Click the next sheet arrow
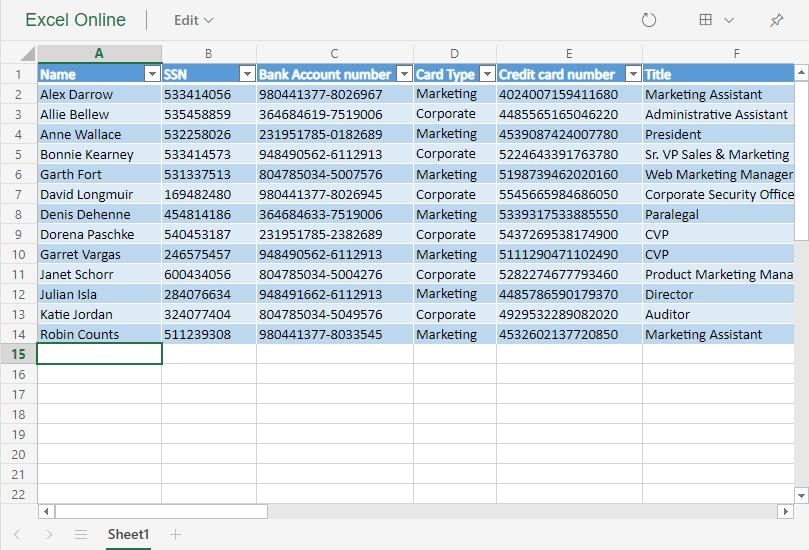The image size is (809, 550). pyautogui.click(x=49, y=535)
